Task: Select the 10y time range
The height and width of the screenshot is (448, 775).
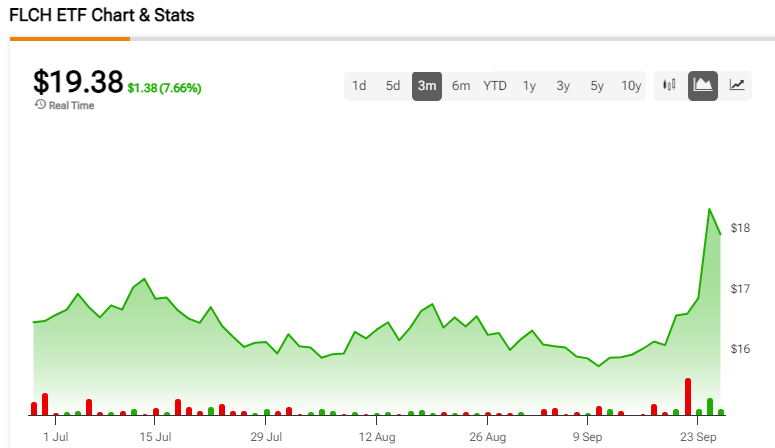Action: click(631, 86)
